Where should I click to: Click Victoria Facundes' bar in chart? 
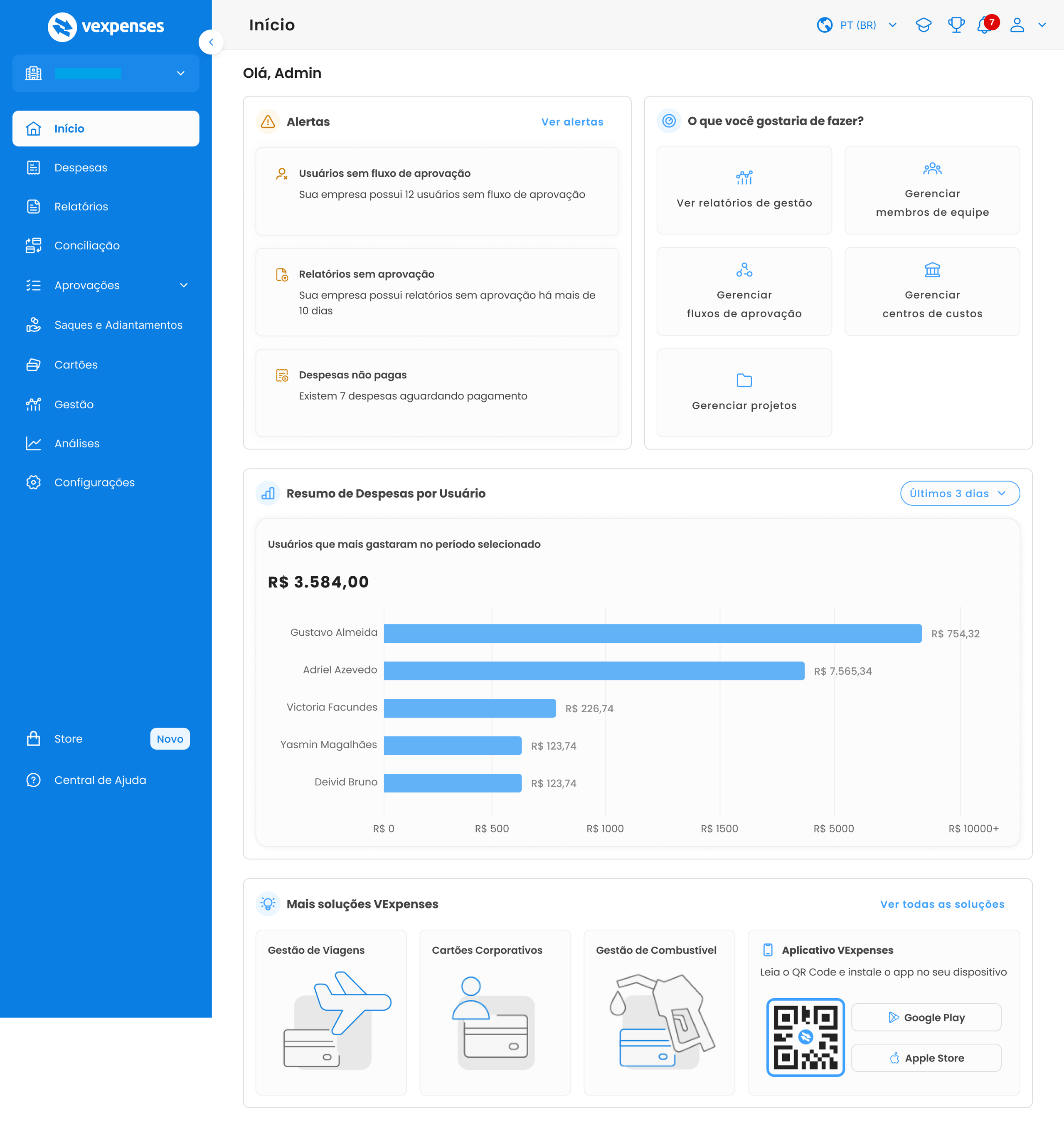470,708
